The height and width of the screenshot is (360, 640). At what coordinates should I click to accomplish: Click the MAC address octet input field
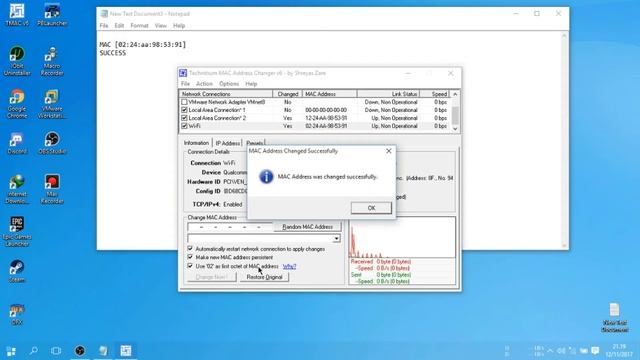230,227
